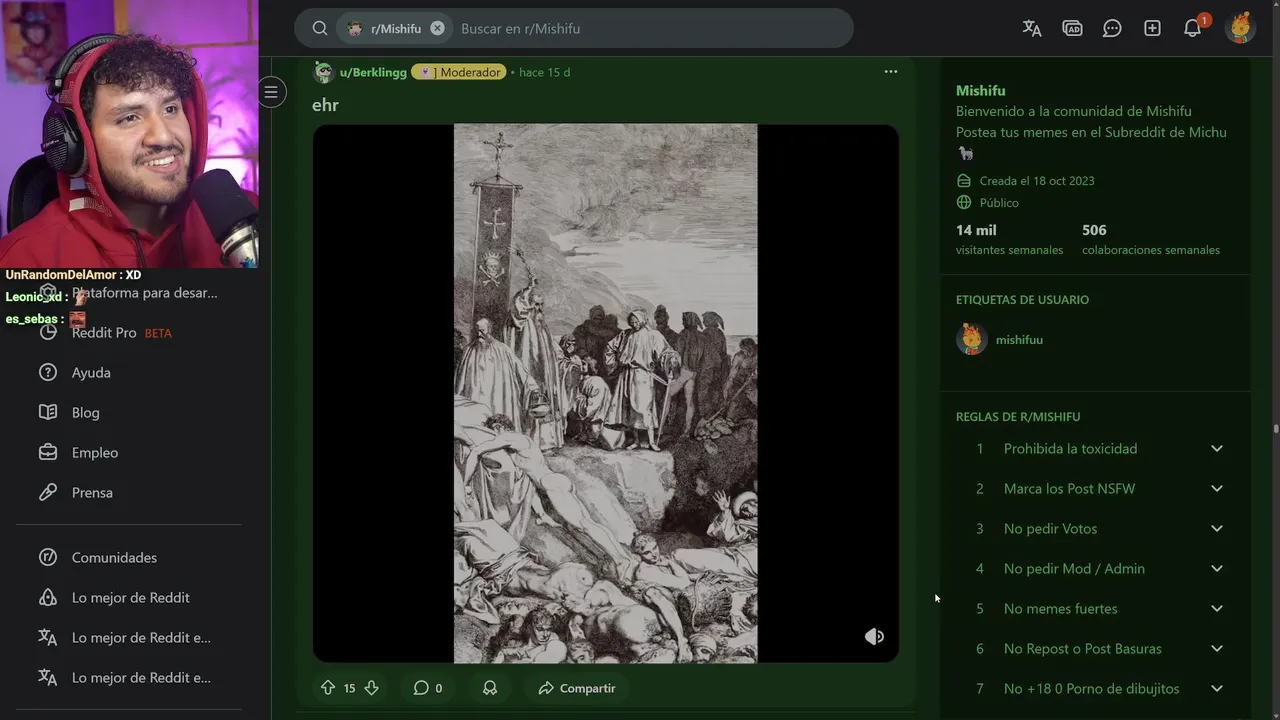Open comments on the post
1280x720 pixels.
[428, 688]
